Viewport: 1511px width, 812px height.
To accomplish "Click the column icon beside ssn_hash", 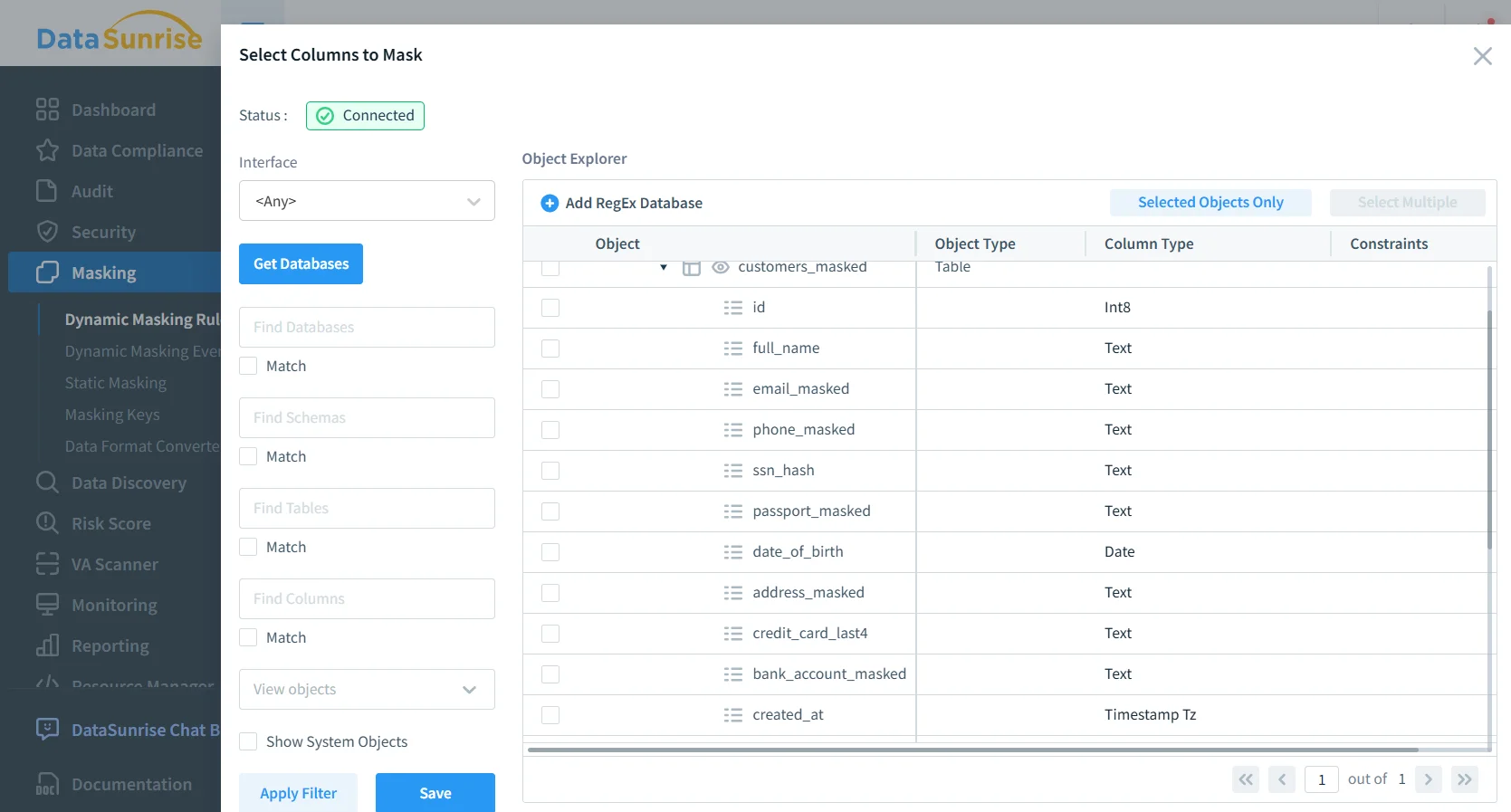I will point(732,471).
